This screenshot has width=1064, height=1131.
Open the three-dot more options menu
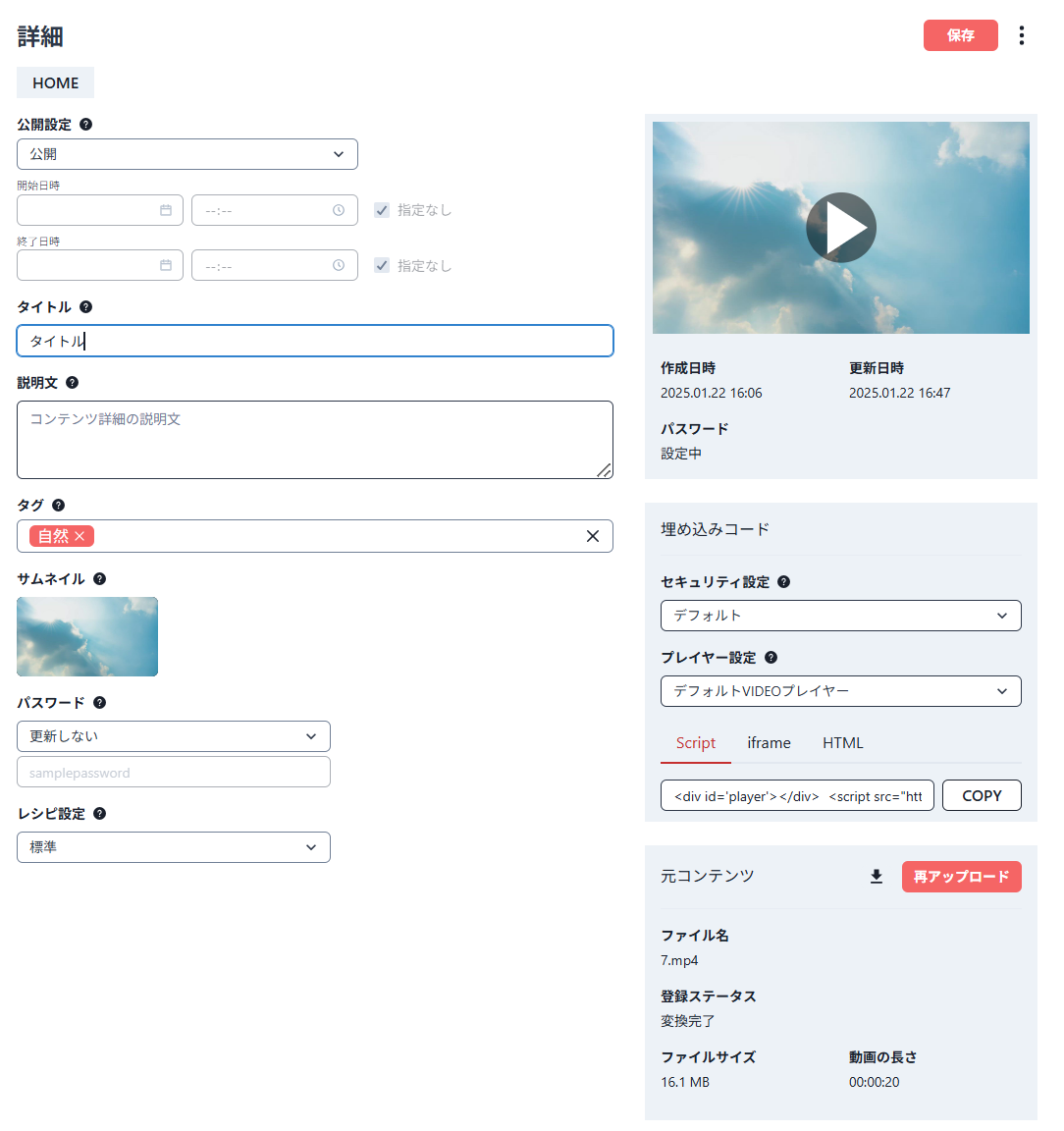(x=1021, y=35)
